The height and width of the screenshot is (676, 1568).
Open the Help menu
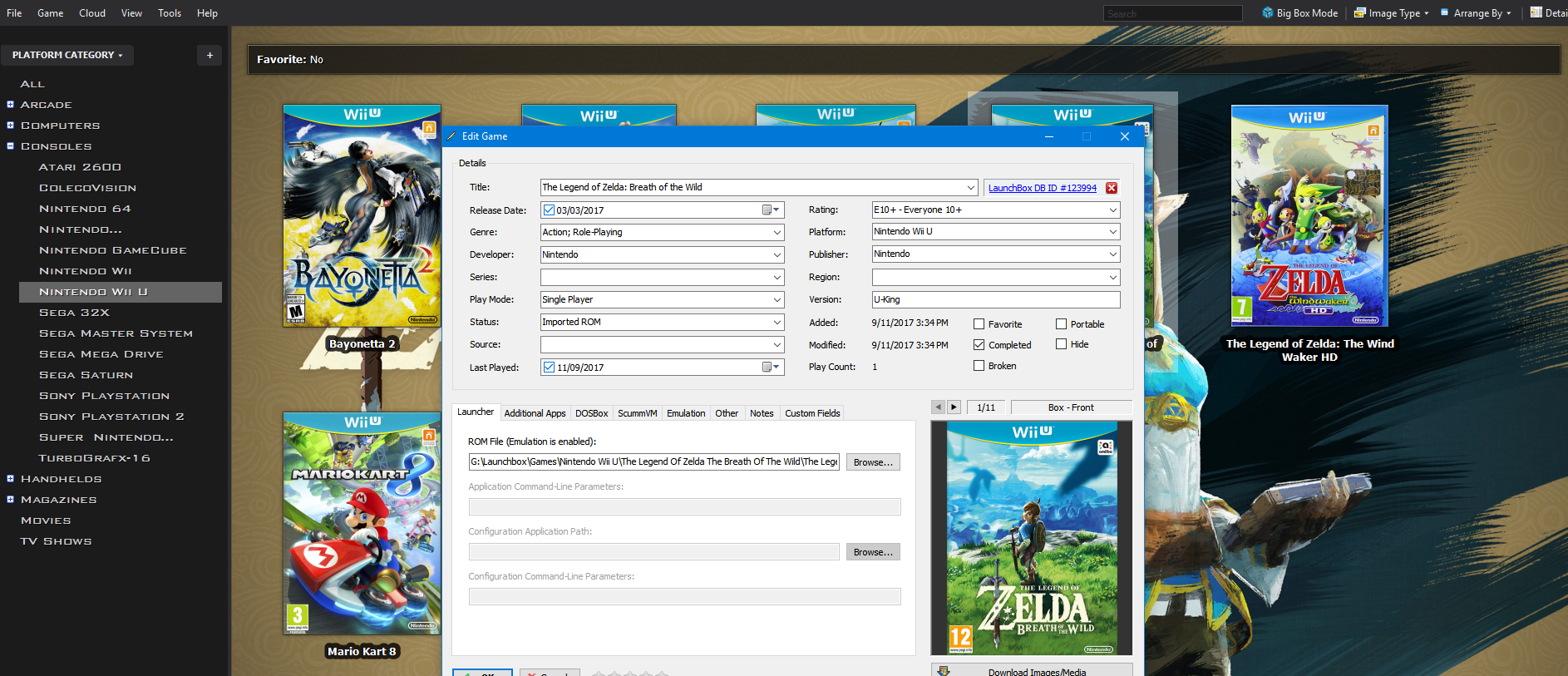click(x=207, y=13)
